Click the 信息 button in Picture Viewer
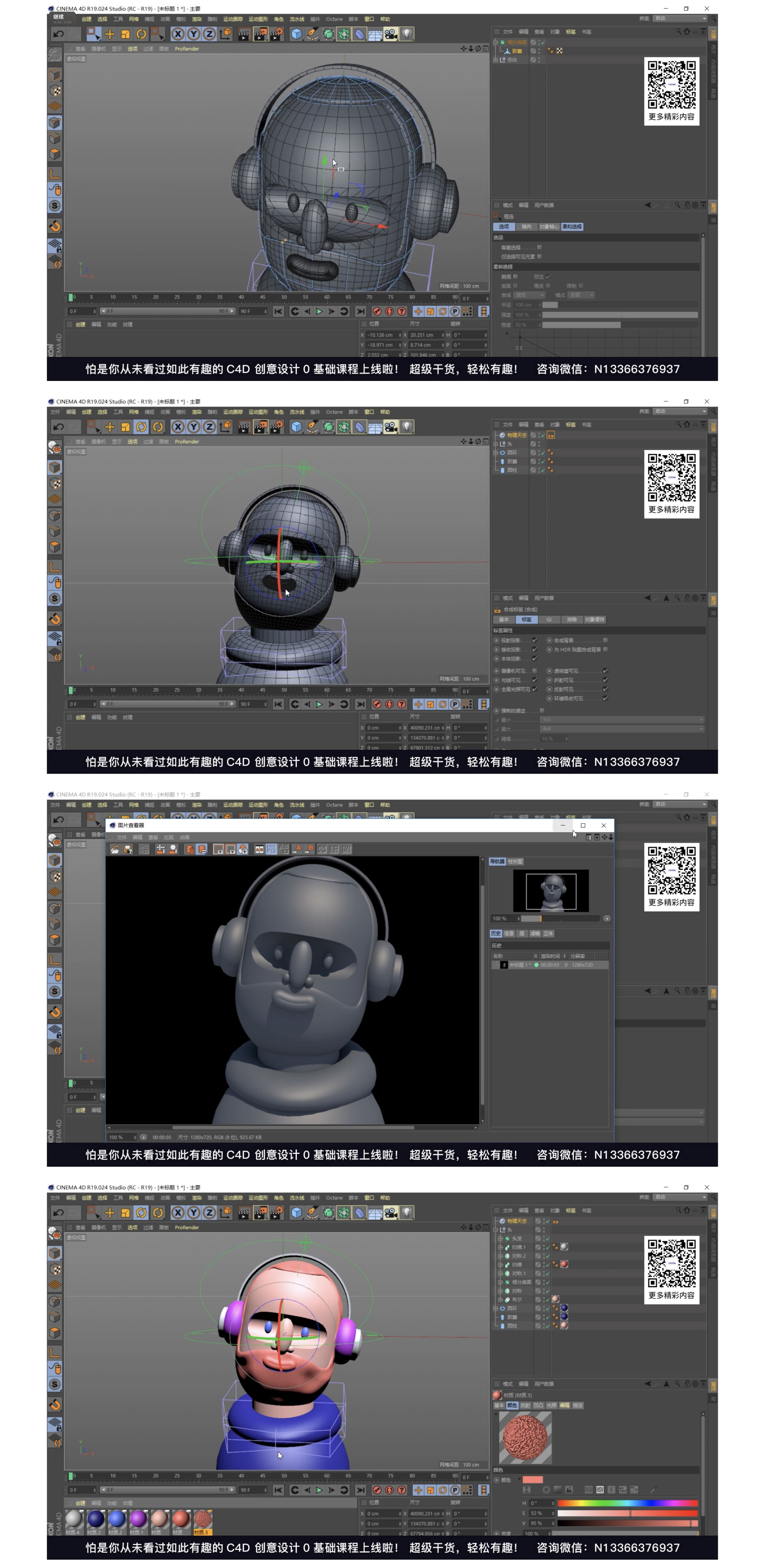Screen dimensions: 767x1568 pos(509,933)
